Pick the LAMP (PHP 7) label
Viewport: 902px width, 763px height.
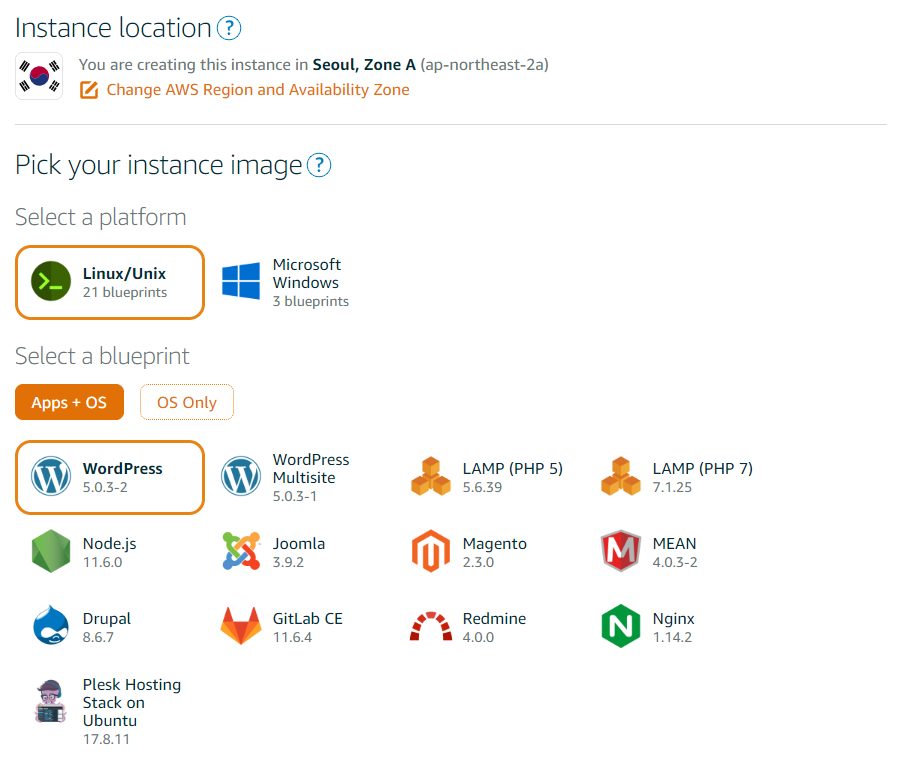coord(702,469)
